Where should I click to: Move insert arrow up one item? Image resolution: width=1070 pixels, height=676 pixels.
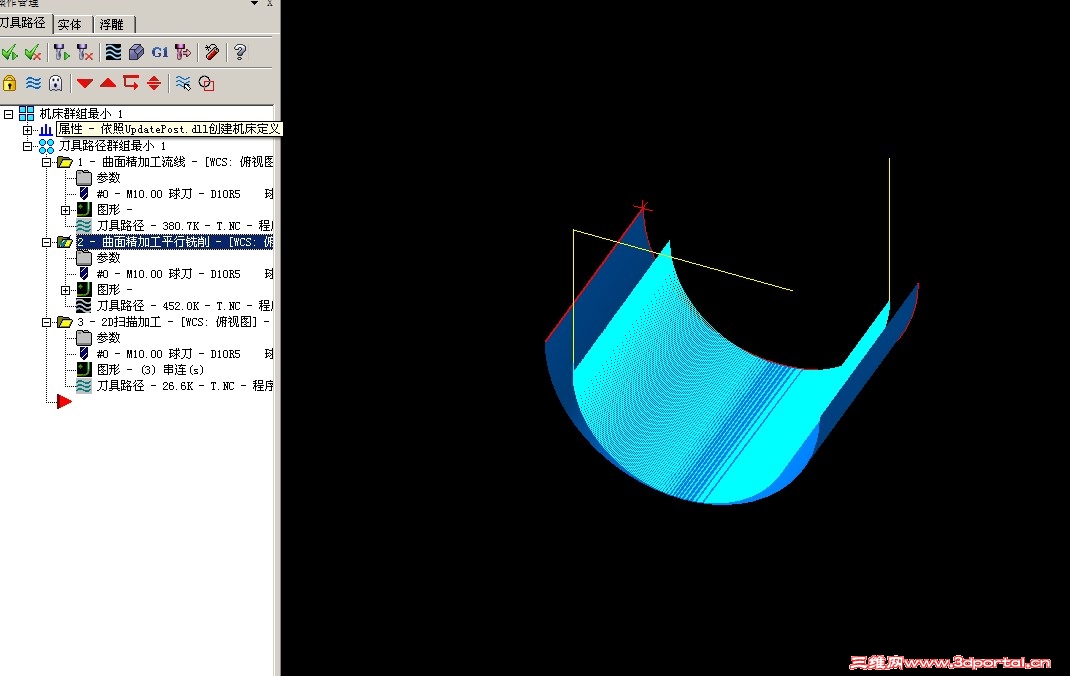tap(108, 83)
